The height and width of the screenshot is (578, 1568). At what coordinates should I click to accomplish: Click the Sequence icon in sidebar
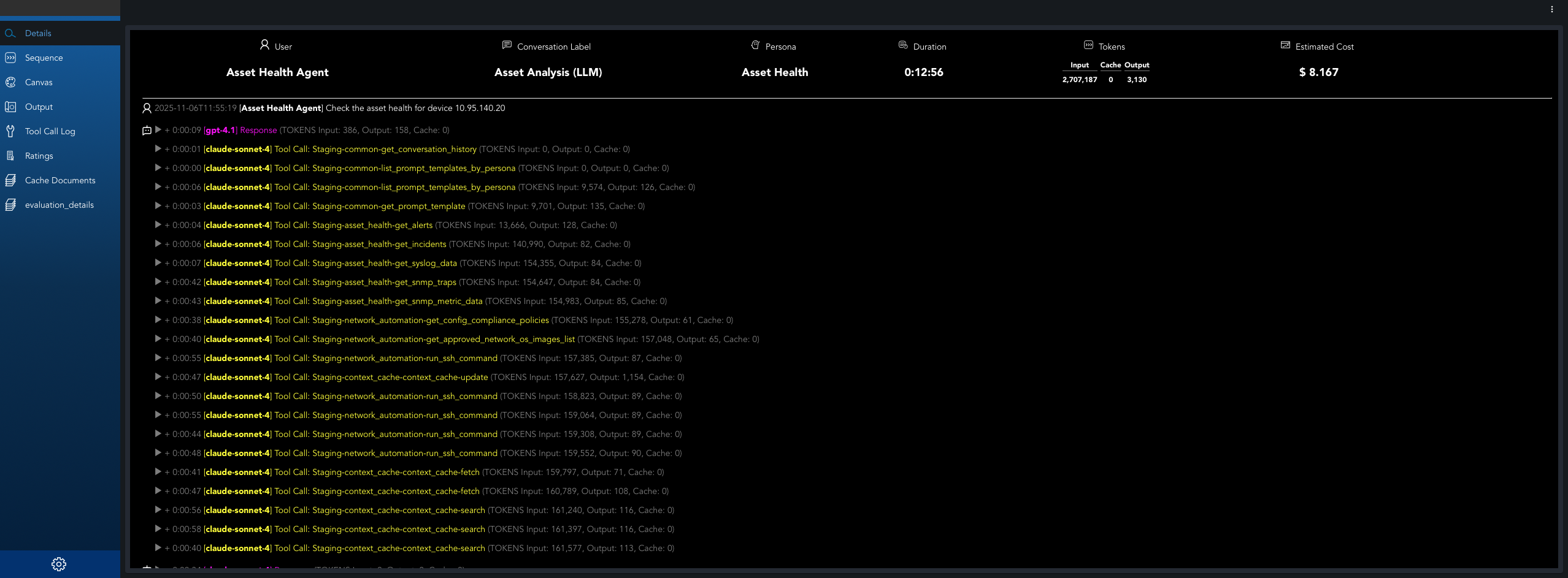tap(10, 58)
